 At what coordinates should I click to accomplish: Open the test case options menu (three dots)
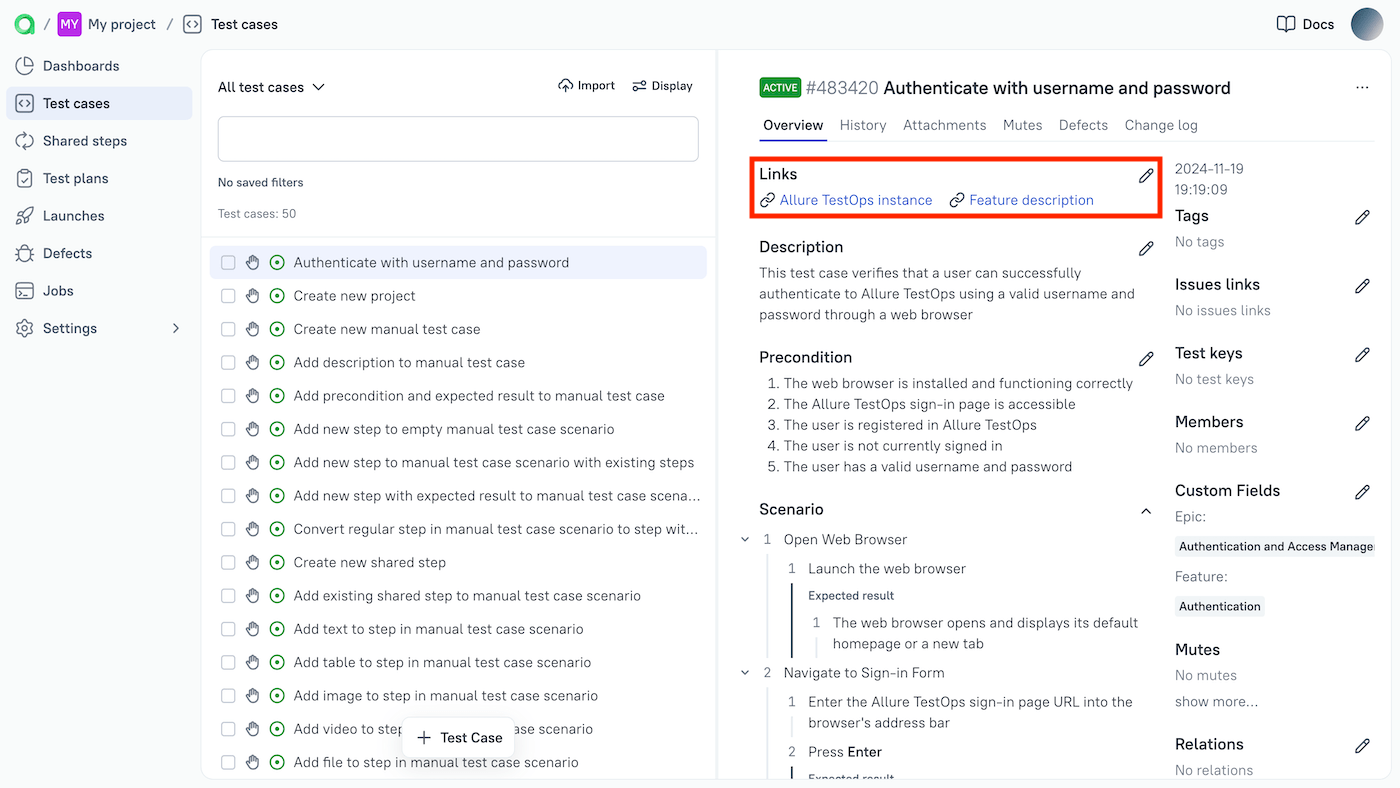[1362, 87]
